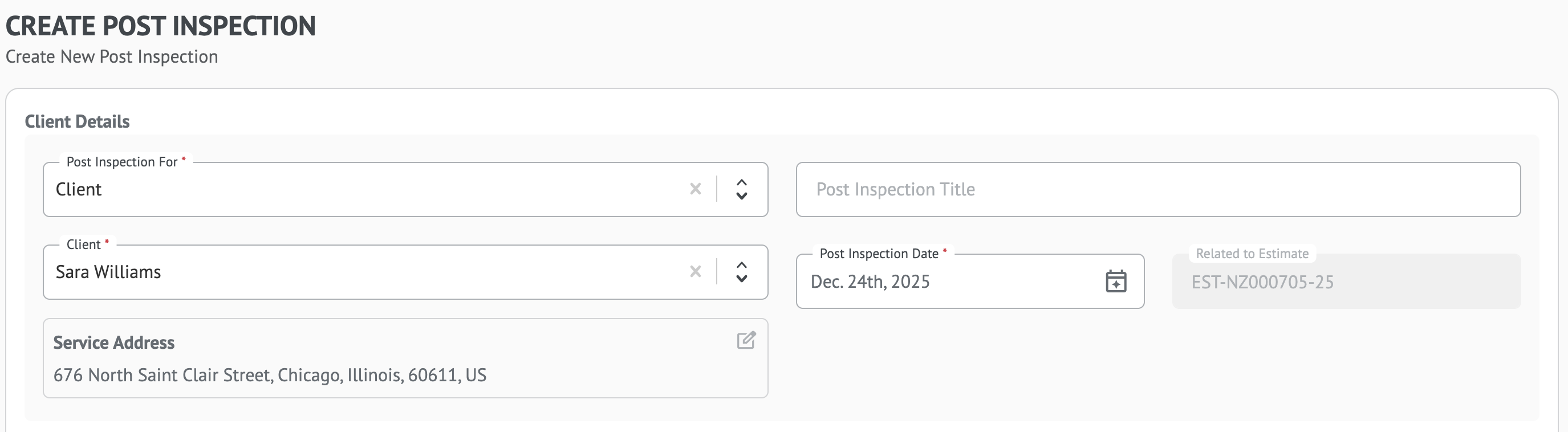Click the Create New Post Inspection subtitle

coord(111,56)
